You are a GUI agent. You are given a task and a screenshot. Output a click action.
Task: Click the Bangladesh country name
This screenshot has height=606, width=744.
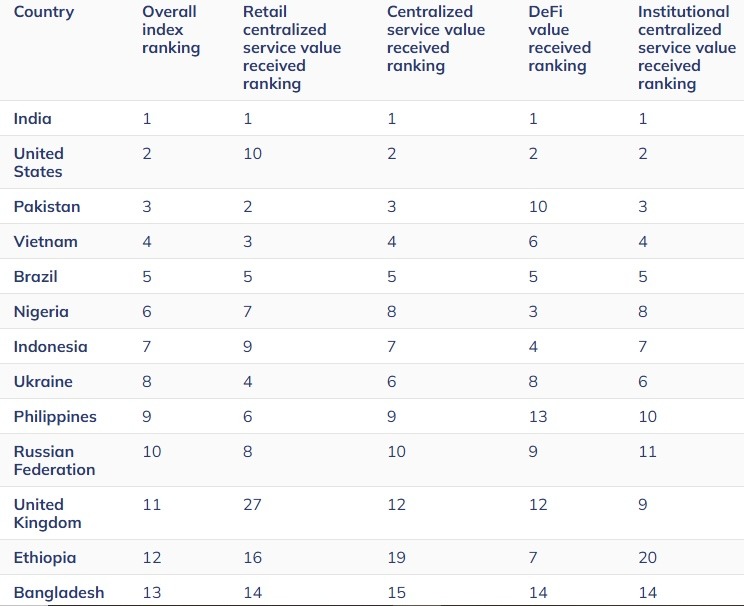(59, 592)
